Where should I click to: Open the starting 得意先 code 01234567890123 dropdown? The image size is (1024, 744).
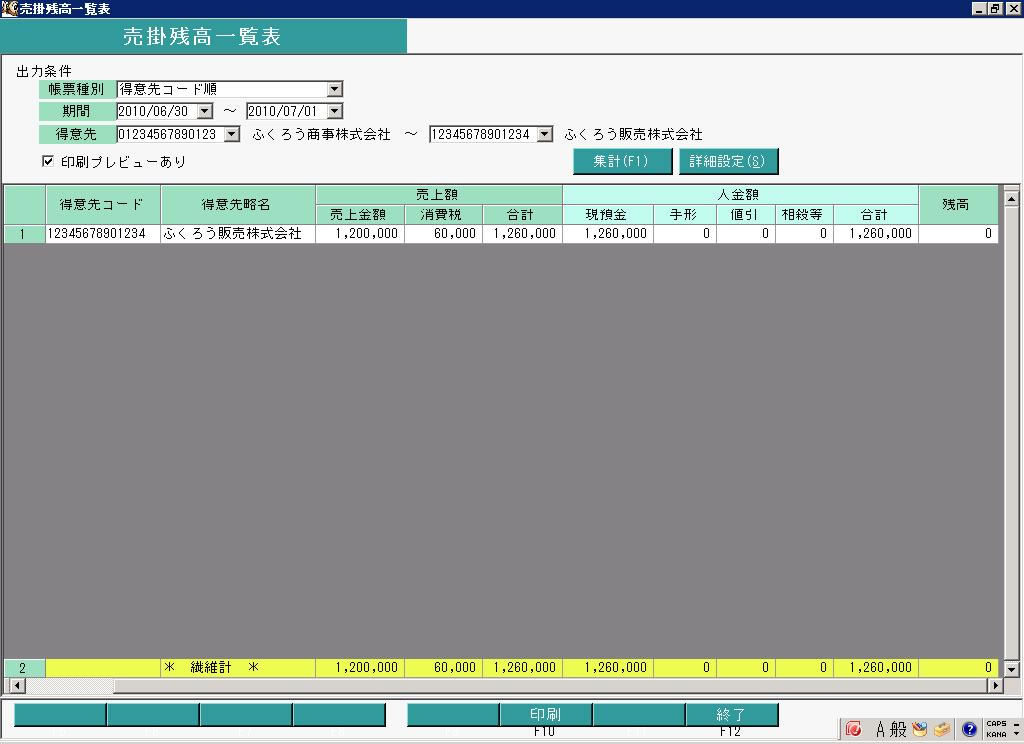point(232,134)
